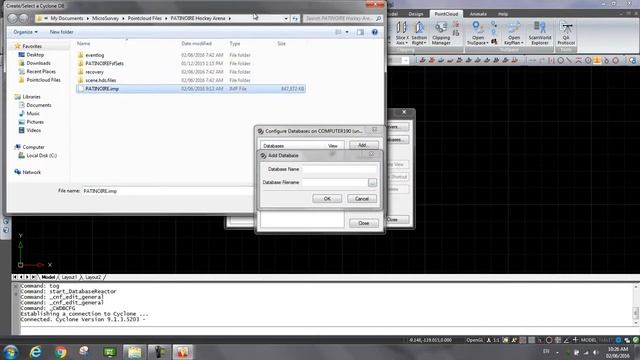Viewport: 640px width, 360px height.
Task: Click the green check status bar icon
Action: [x=636, y=340]
